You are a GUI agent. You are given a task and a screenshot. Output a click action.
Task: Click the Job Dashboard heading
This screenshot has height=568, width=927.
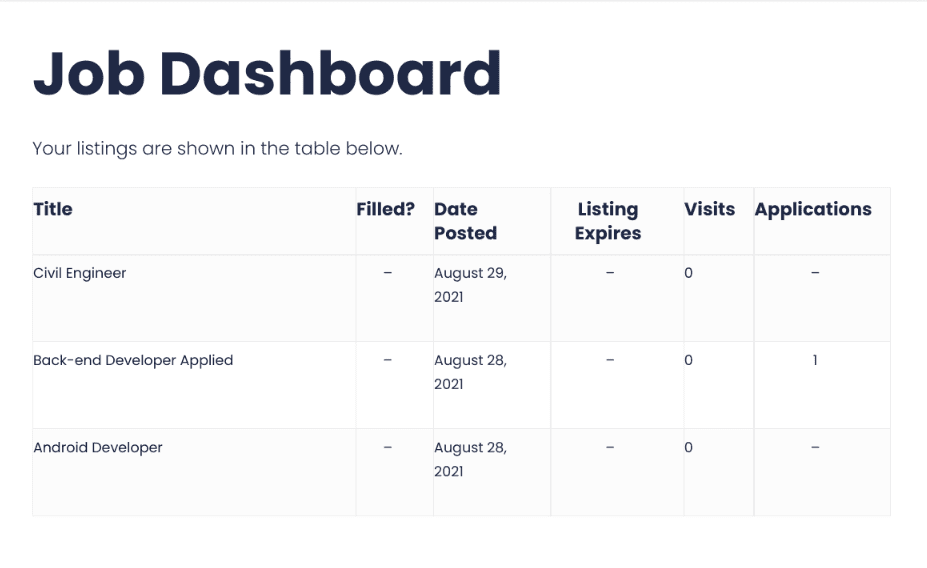click(267, 73)
